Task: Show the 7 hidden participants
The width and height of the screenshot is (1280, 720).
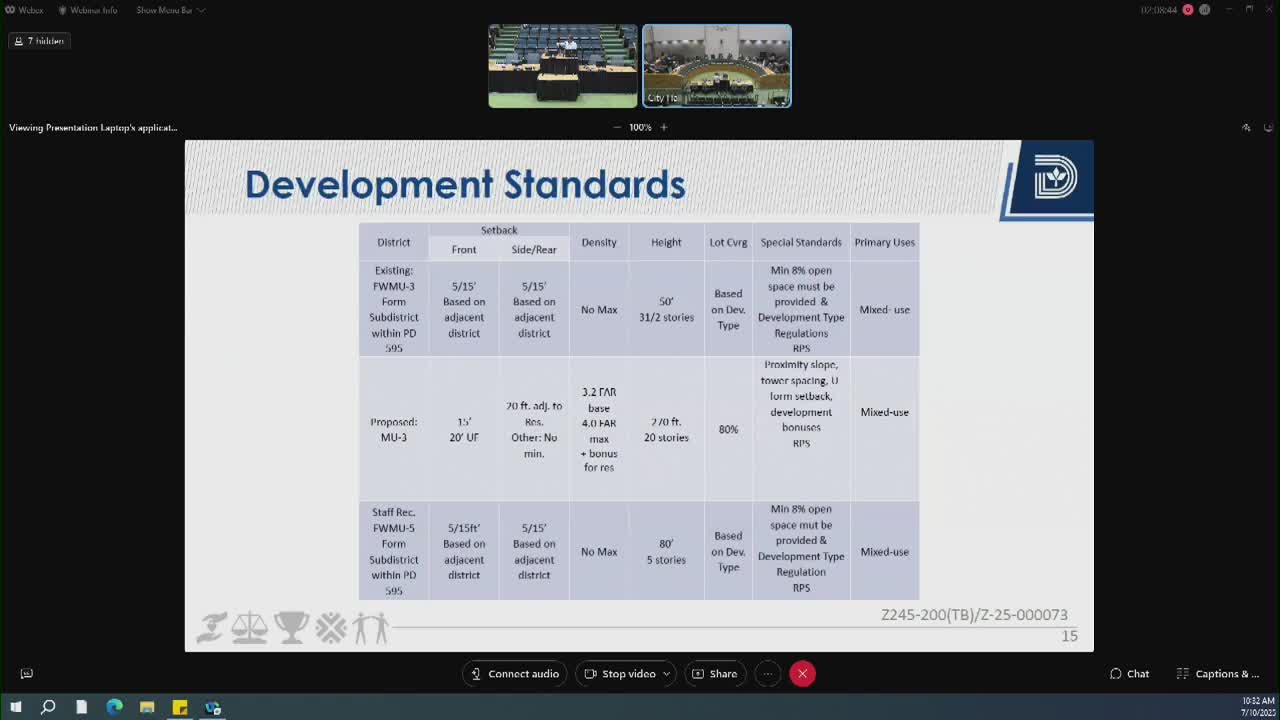Action: coord(39,41)
